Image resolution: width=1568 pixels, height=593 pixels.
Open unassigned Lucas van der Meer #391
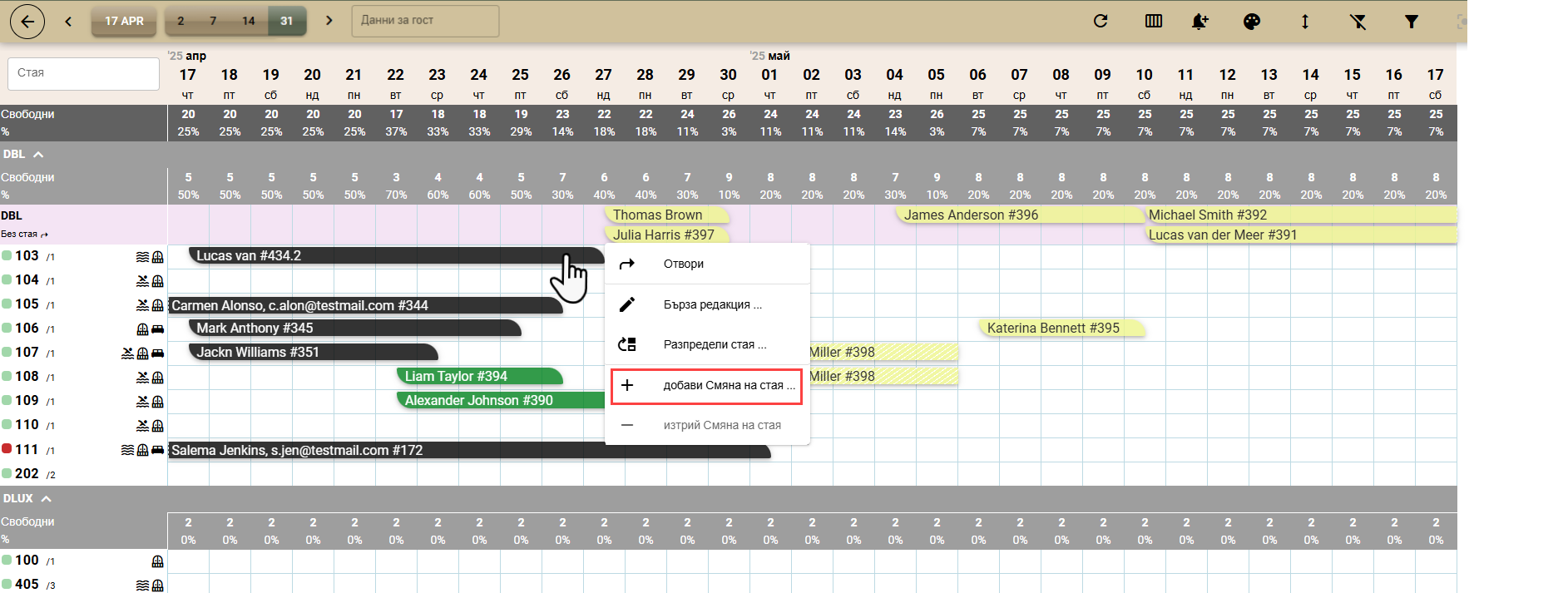point(1302,235)
